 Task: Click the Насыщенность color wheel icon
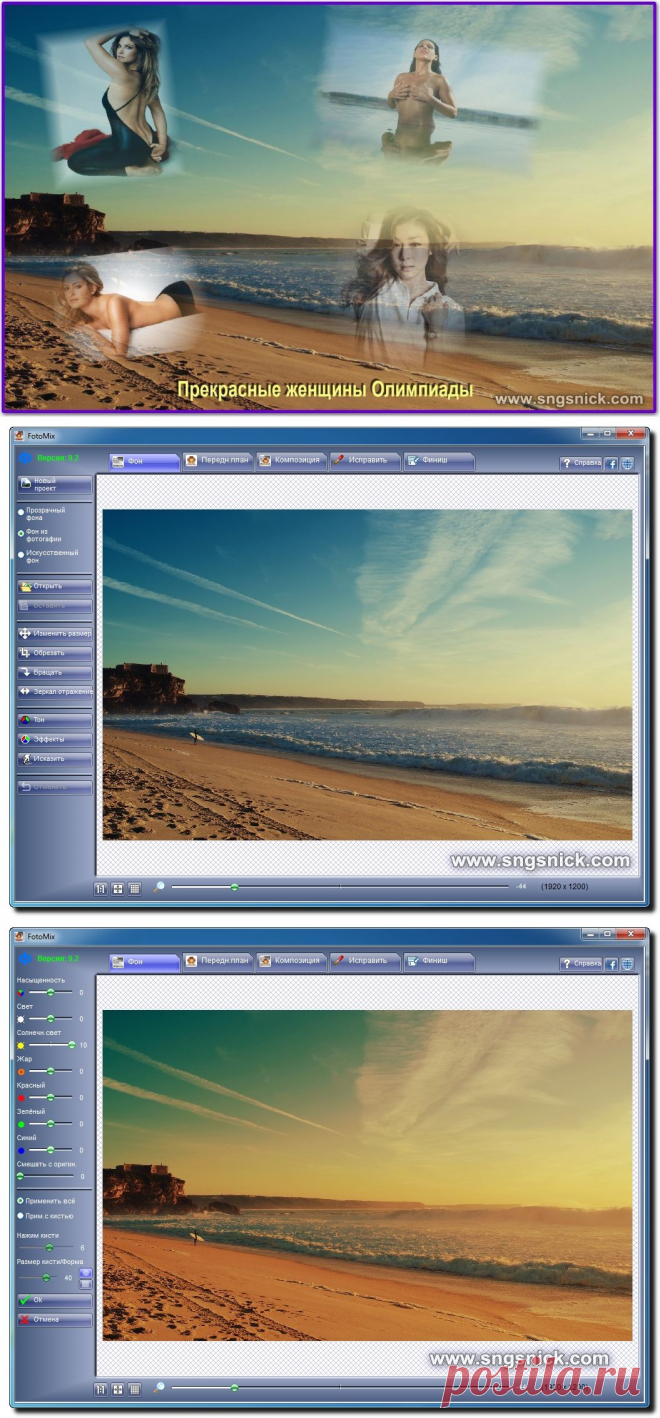pos(20,992)
